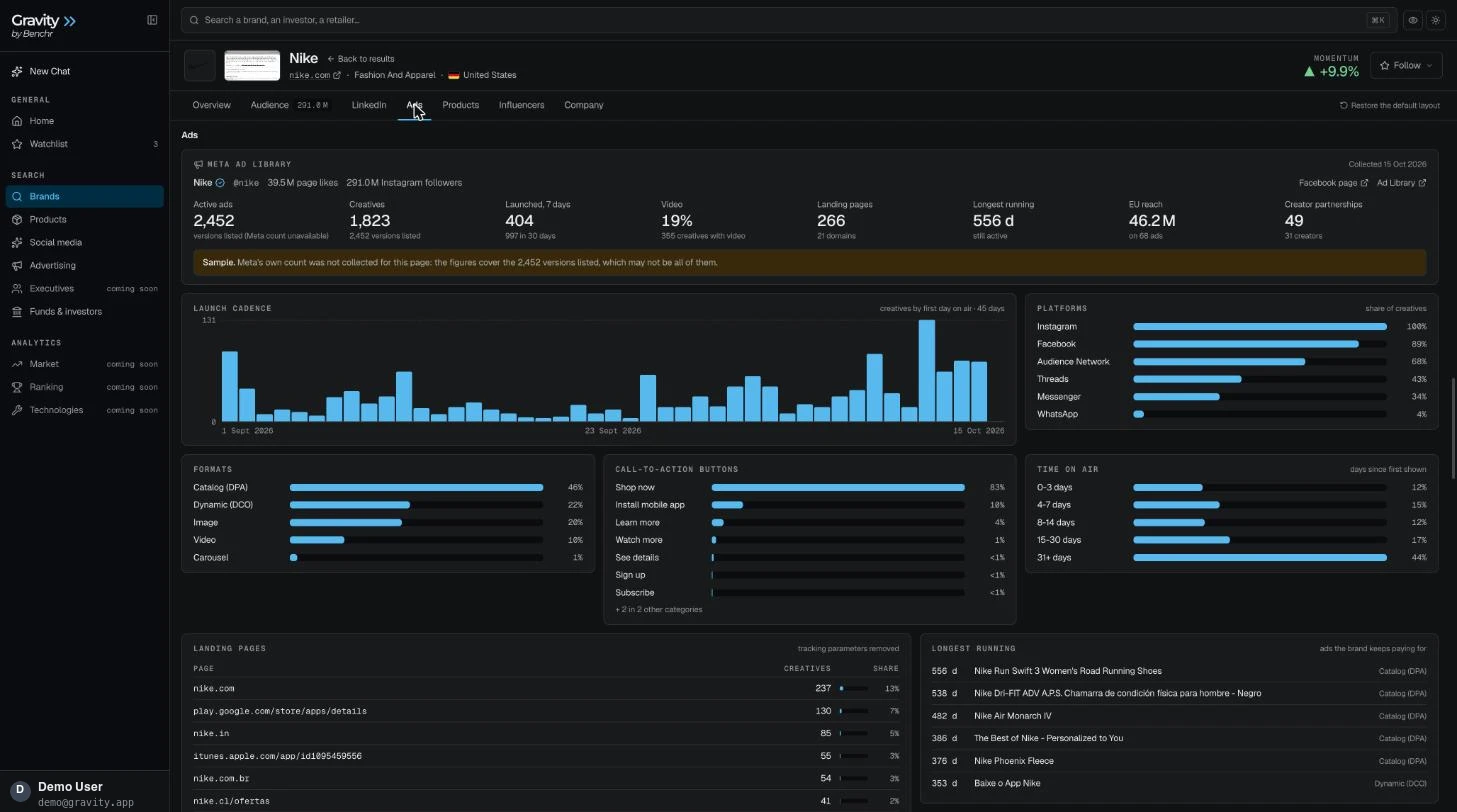Open the Watchlist section
The image size is (1457, 812).
pyautogui.click(x=84, y=144)
